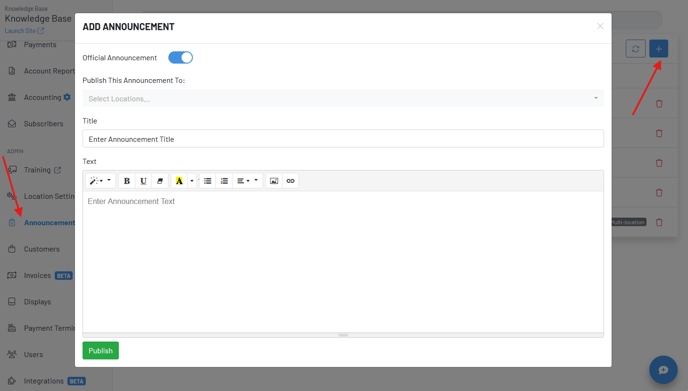The width and height of the screenshot is (688, 391).
Task: Expand the paragraph alignment dropdown
Action: coord(247,181)
